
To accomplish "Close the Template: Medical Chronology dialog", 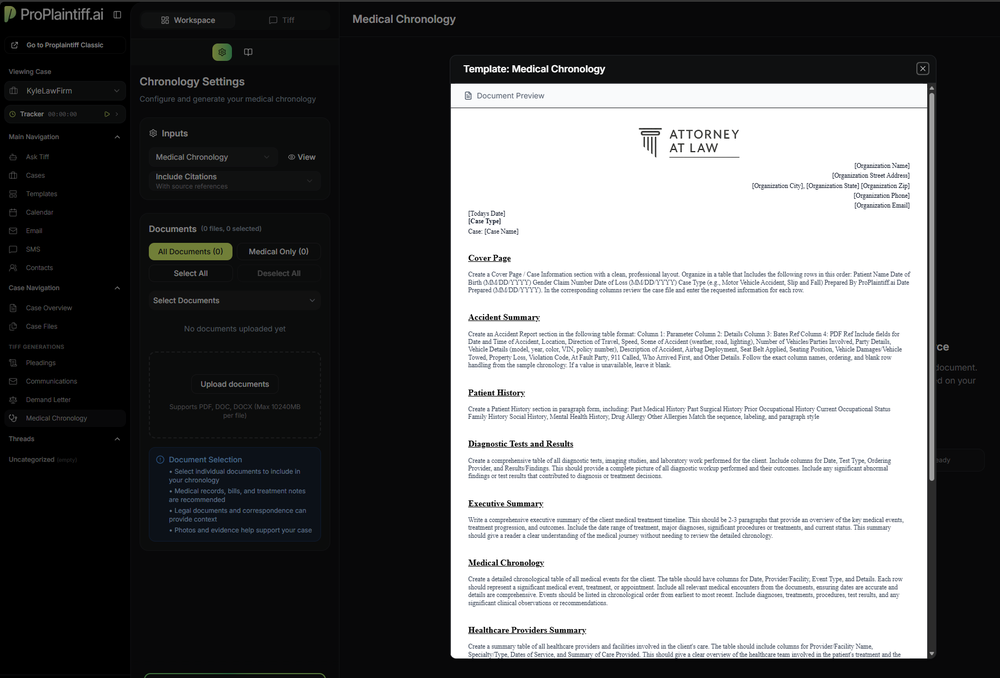I will (922, 69).
